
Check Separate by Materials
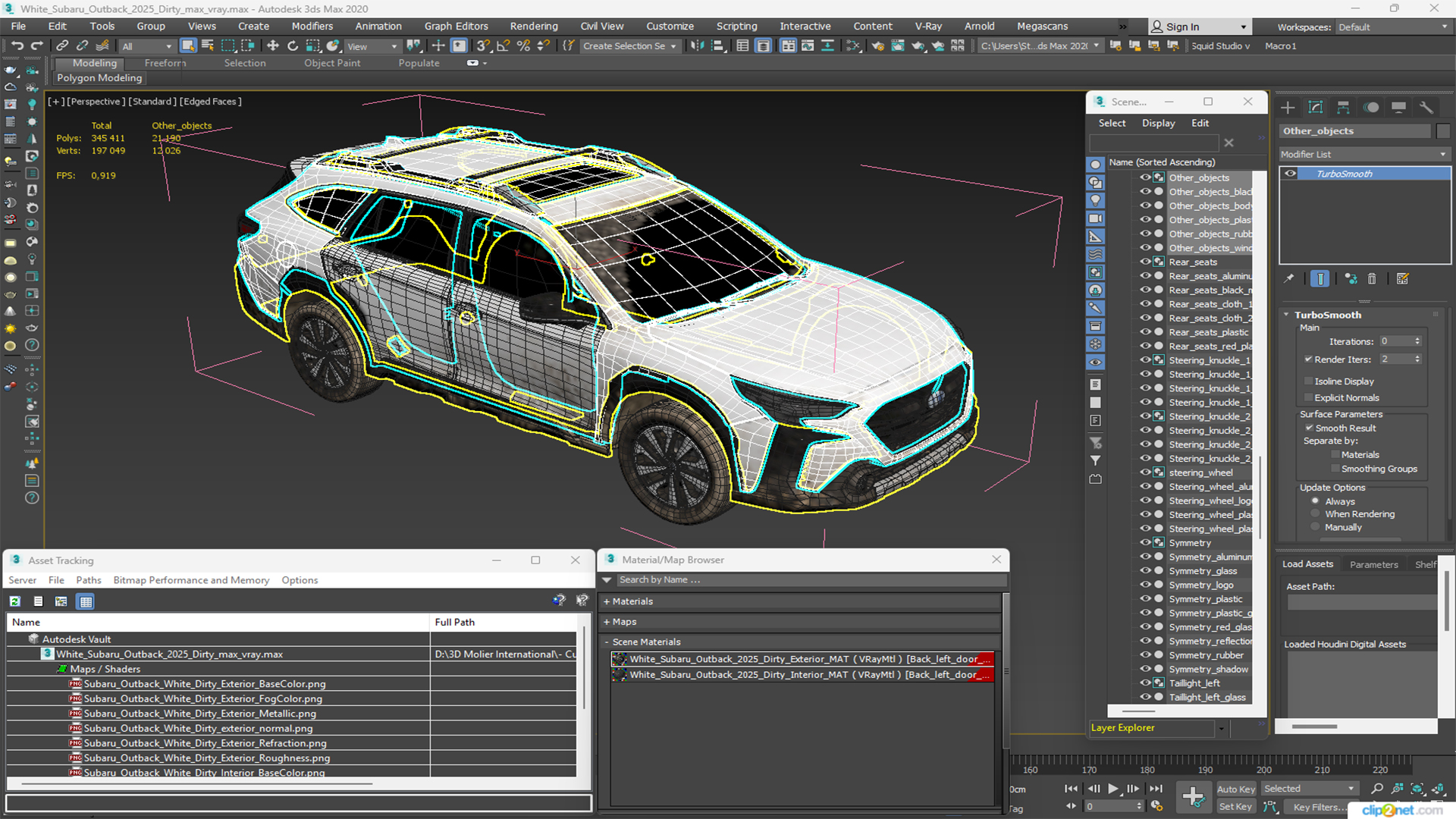coord(1335,455)
